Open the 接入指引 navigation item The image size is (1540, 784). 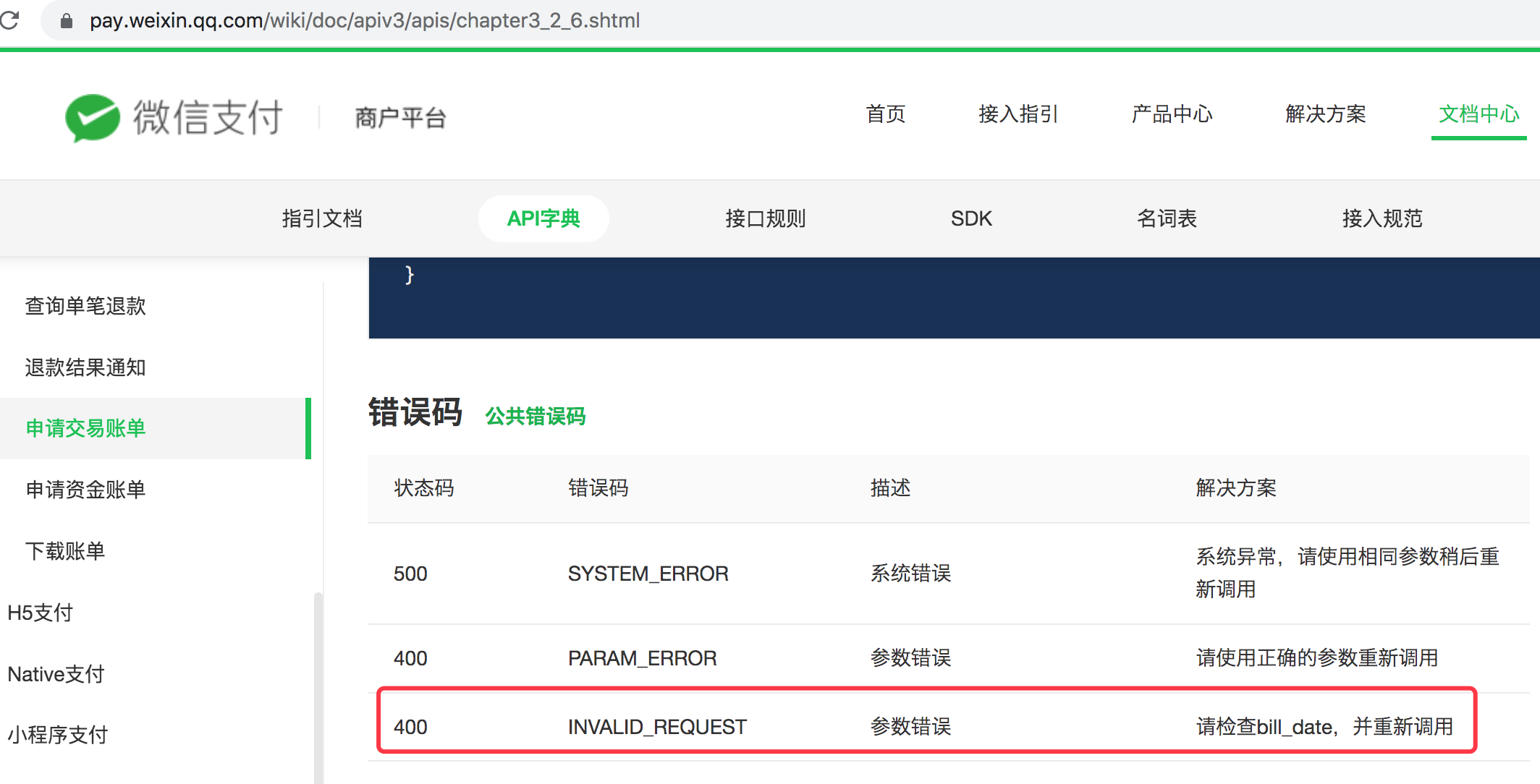pos(1017,114)
